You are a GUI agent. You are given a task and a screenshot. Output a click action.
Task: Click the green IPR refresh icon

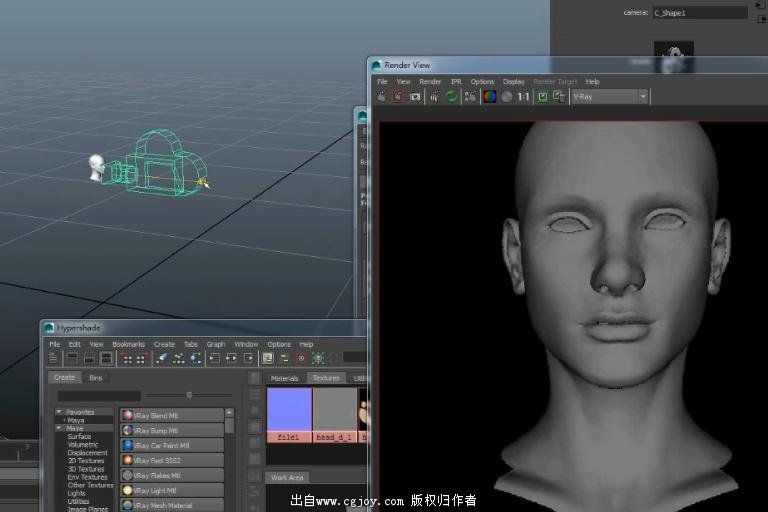pyautogui.click(x=452, y=97)
